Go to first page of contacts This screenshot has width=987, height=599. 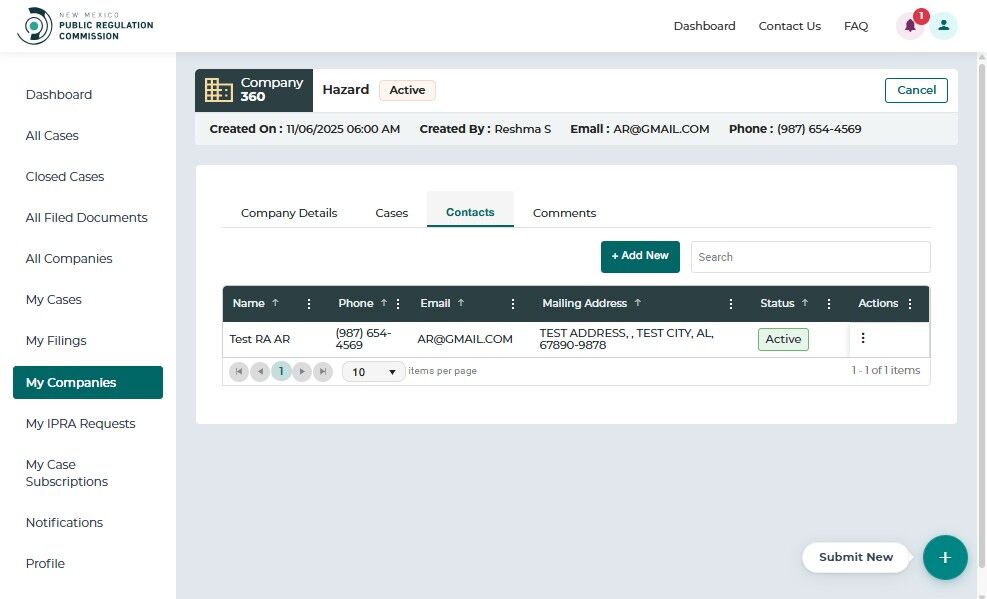[239, 371]
